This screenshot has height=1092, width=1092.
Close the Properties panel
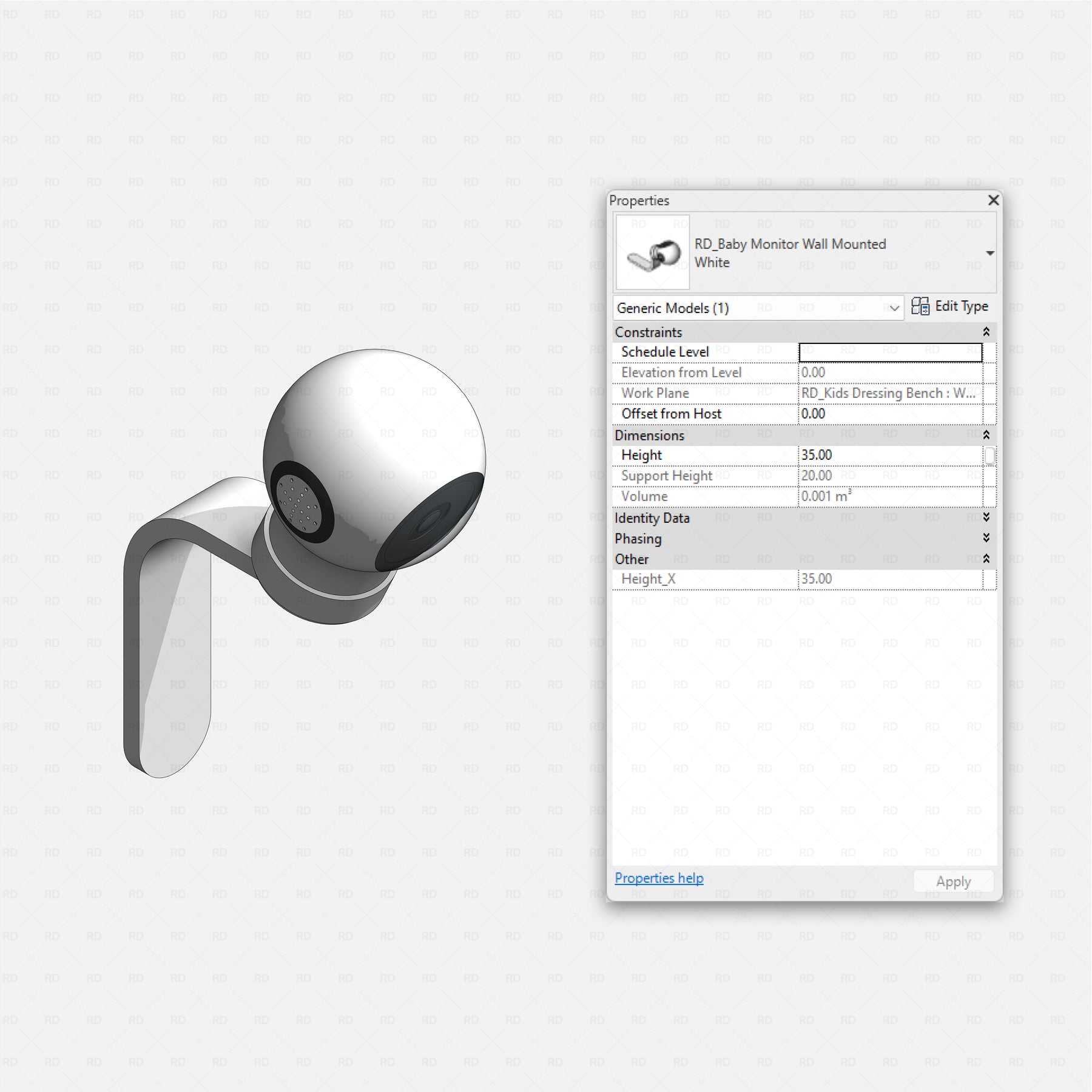(993, 200)
